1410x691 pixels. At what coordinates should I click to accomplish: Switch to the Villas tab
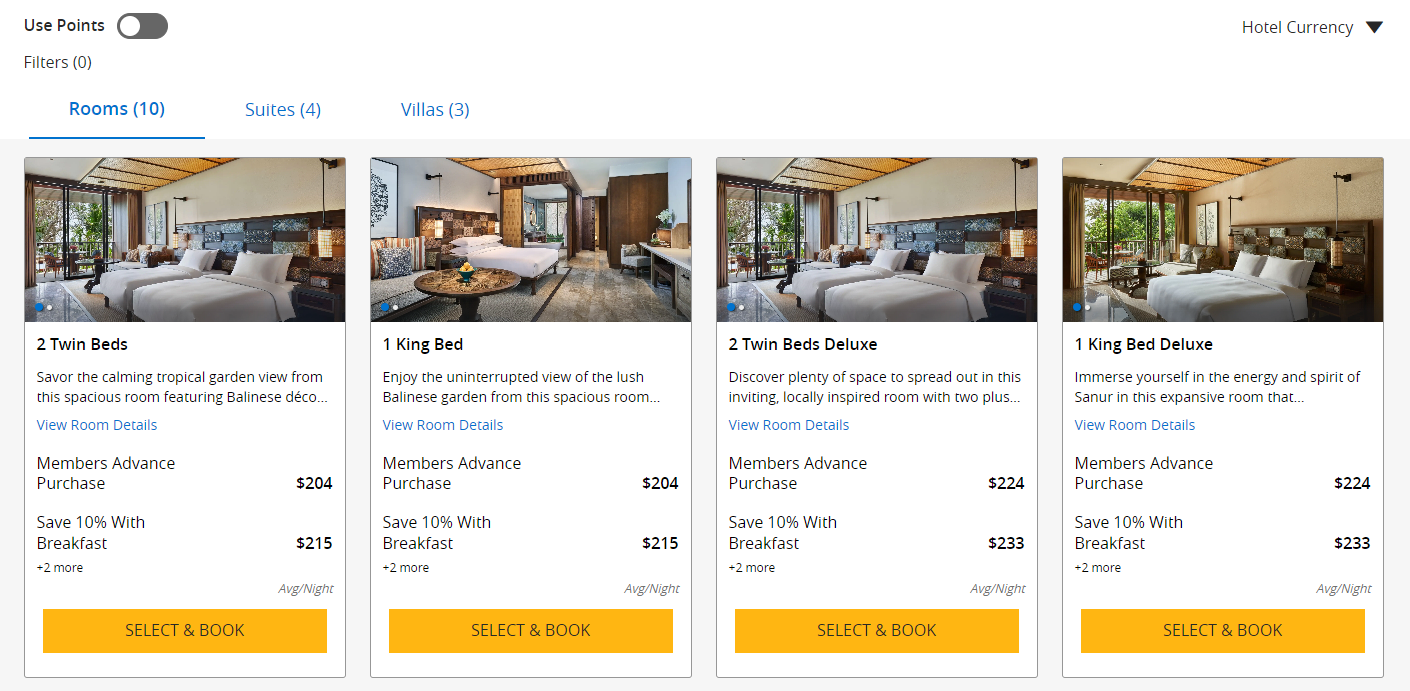pyautogui.click(x=434, y=109)
